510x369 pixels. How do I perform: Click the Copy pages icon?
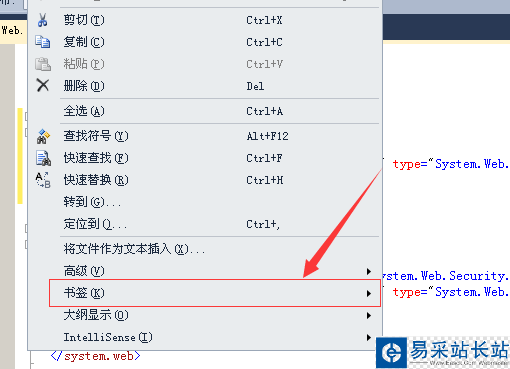coord(43,42)
